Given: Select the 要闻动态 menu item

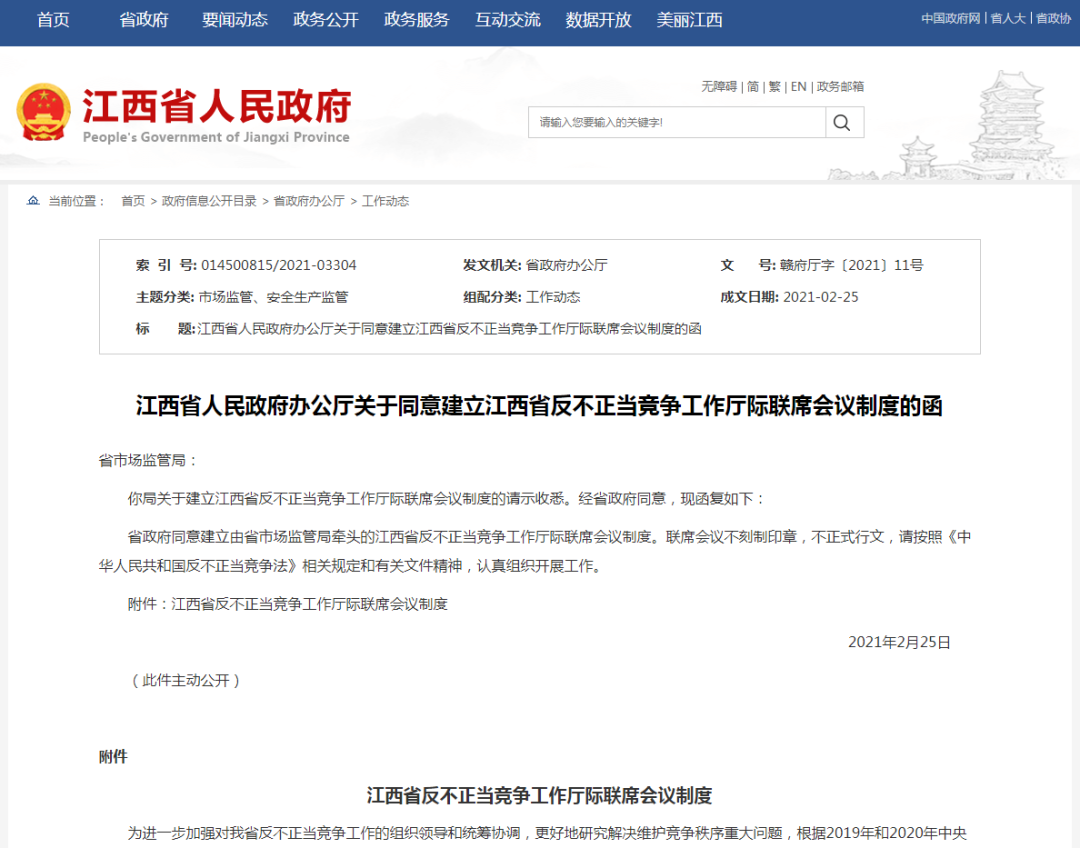Looking at the screenshot, I should point(234,19).
